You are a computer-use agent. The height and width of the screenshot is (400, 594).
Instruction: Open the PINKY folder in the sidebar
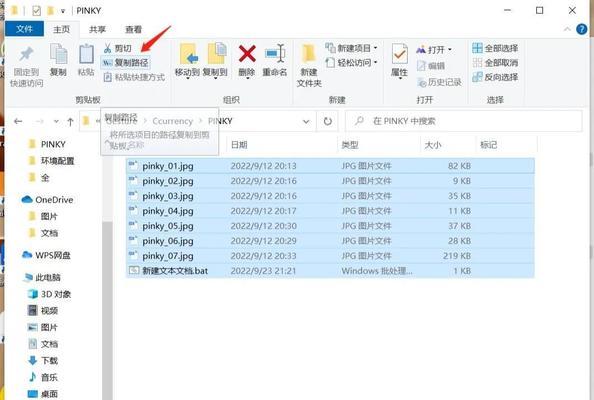tap(48, 144)
